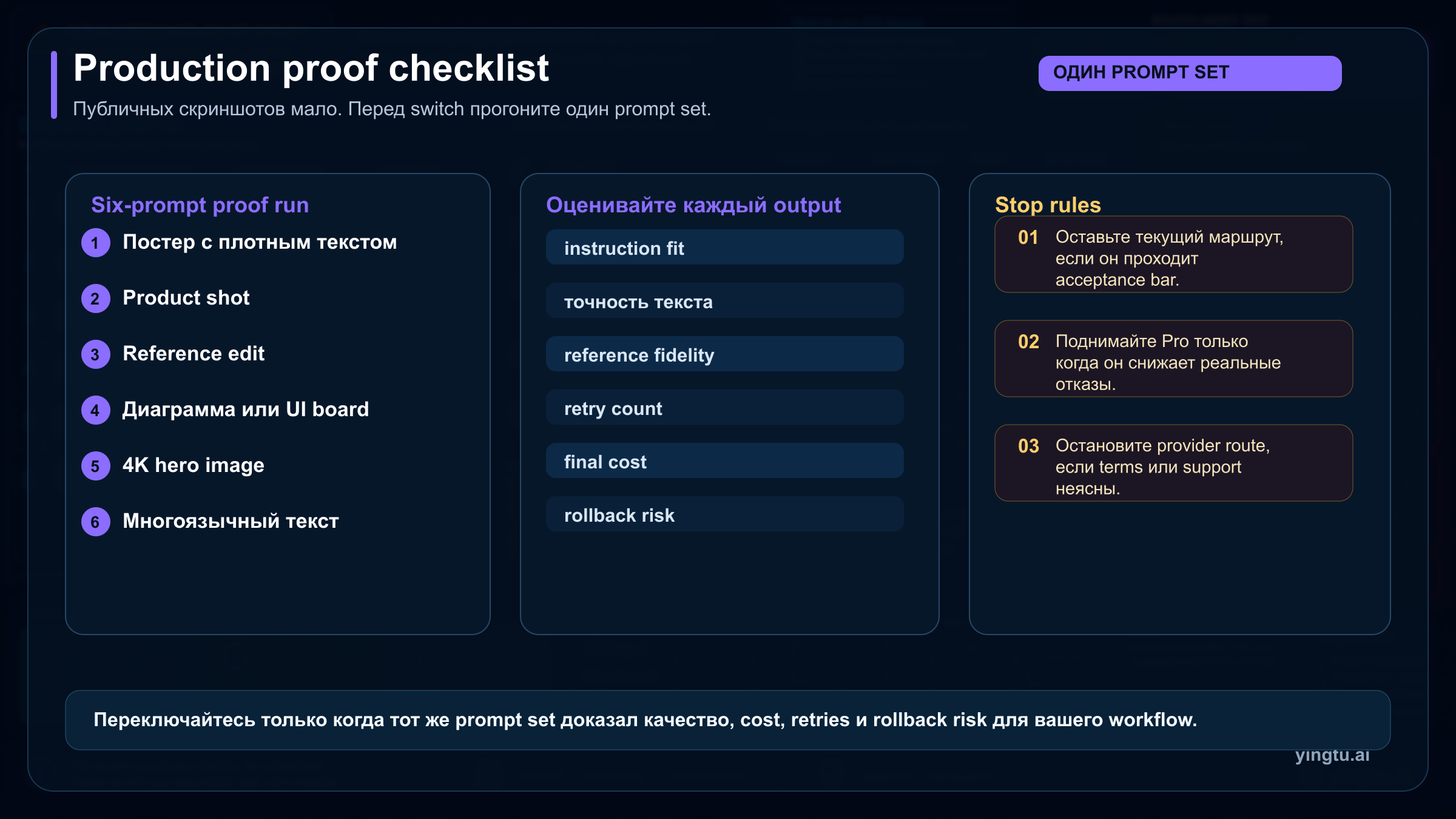
Task: Toggle the final cost evaluation item
Action: [x=725, y=461]
